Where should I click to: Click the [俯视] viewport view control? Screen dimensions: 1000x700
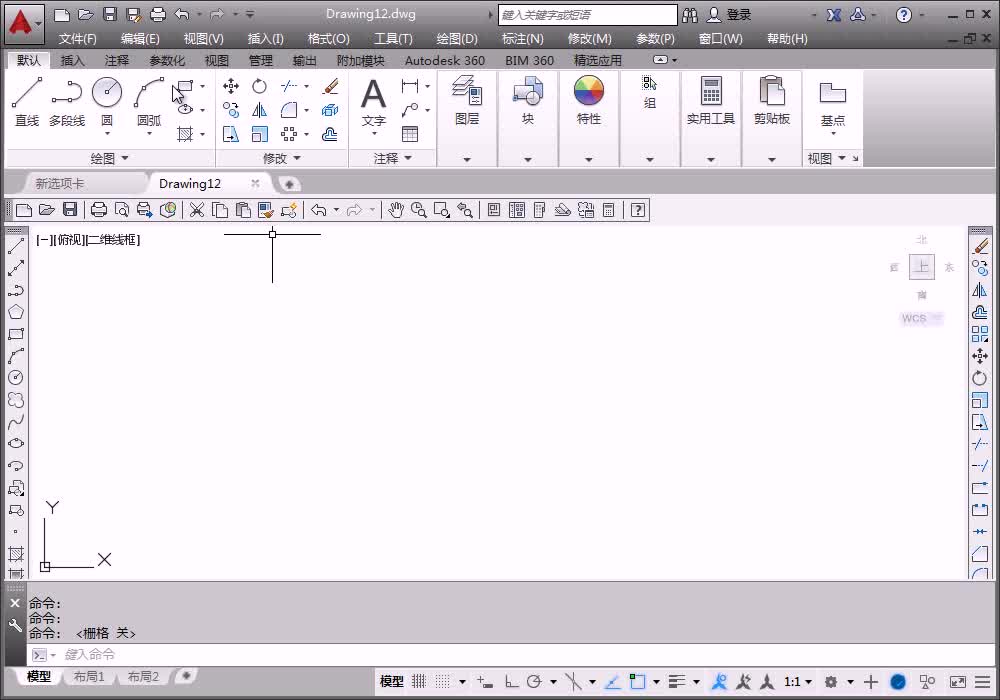point(70,240)
